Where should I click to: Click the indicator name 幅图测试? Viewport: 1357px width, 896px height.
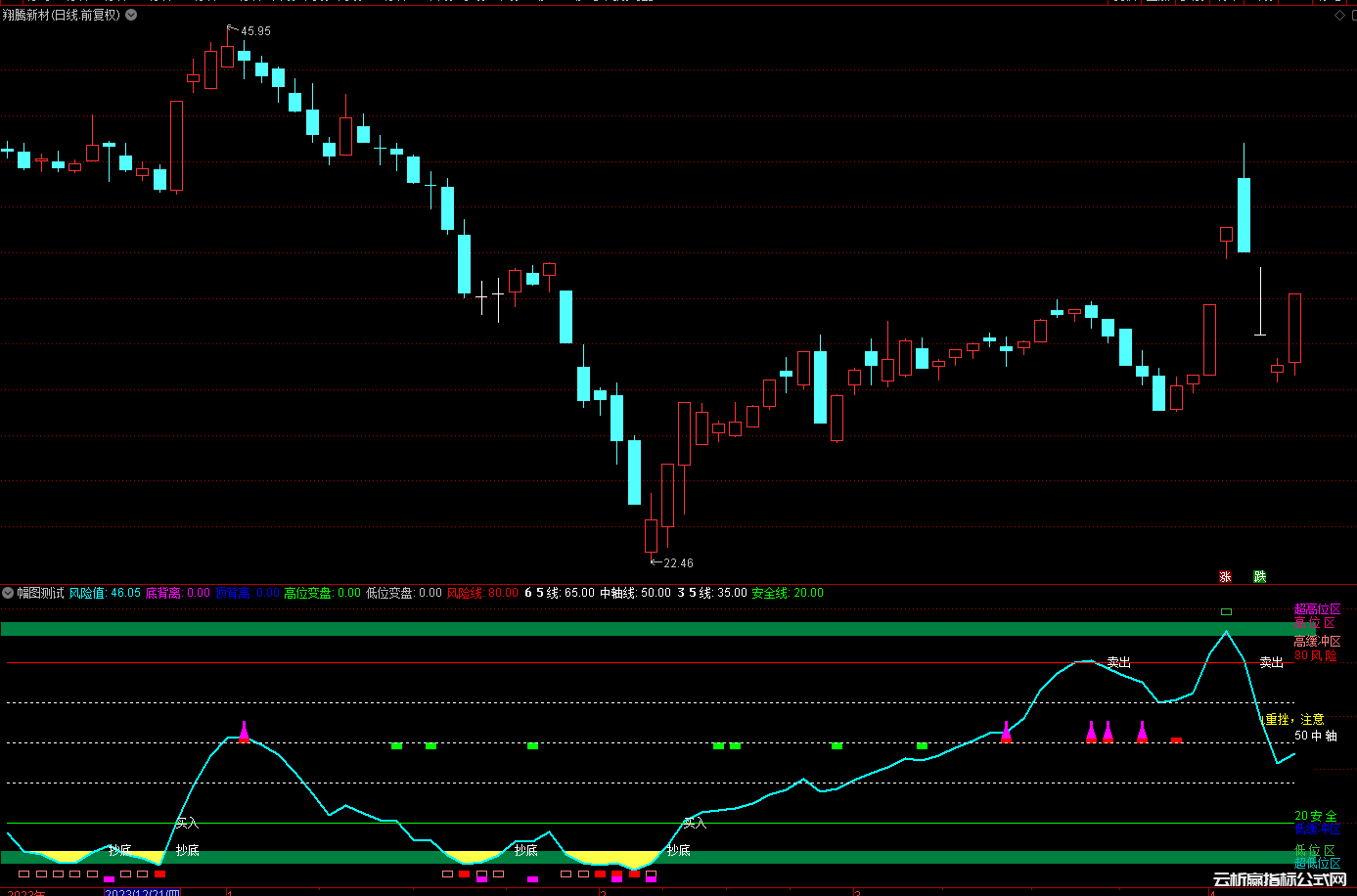point(40,593)
